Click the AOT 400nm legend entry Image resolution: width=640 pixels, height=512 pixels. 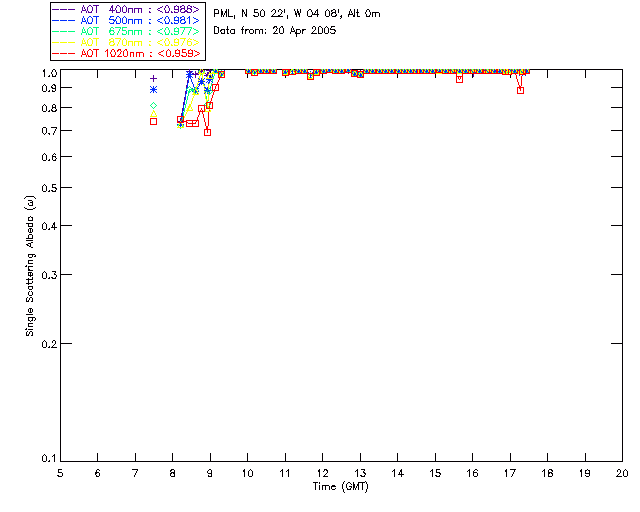point(126,9)
